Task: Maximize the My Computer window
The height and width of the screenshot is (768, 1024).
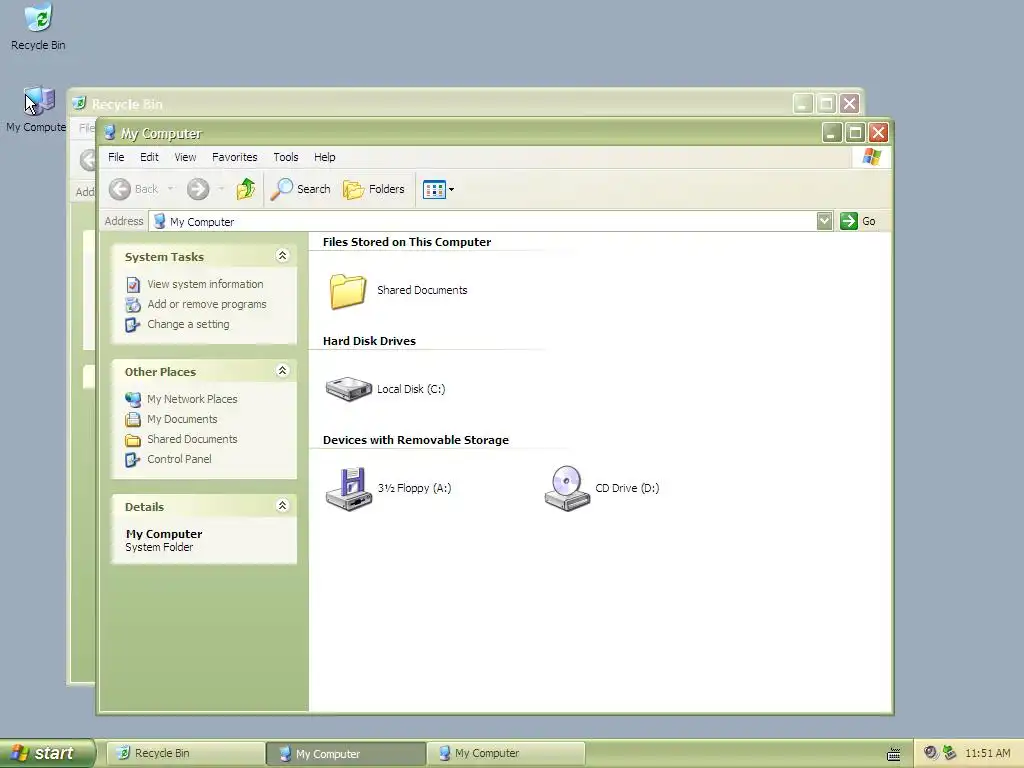Action: pos(855,133)
